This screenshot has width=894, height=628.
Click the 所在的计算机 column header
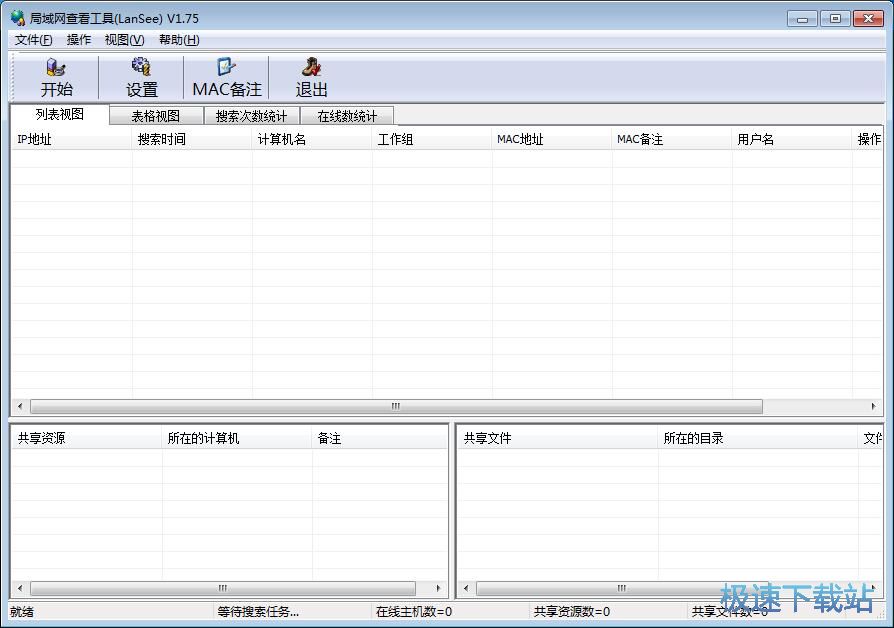(x=237, y=438)
